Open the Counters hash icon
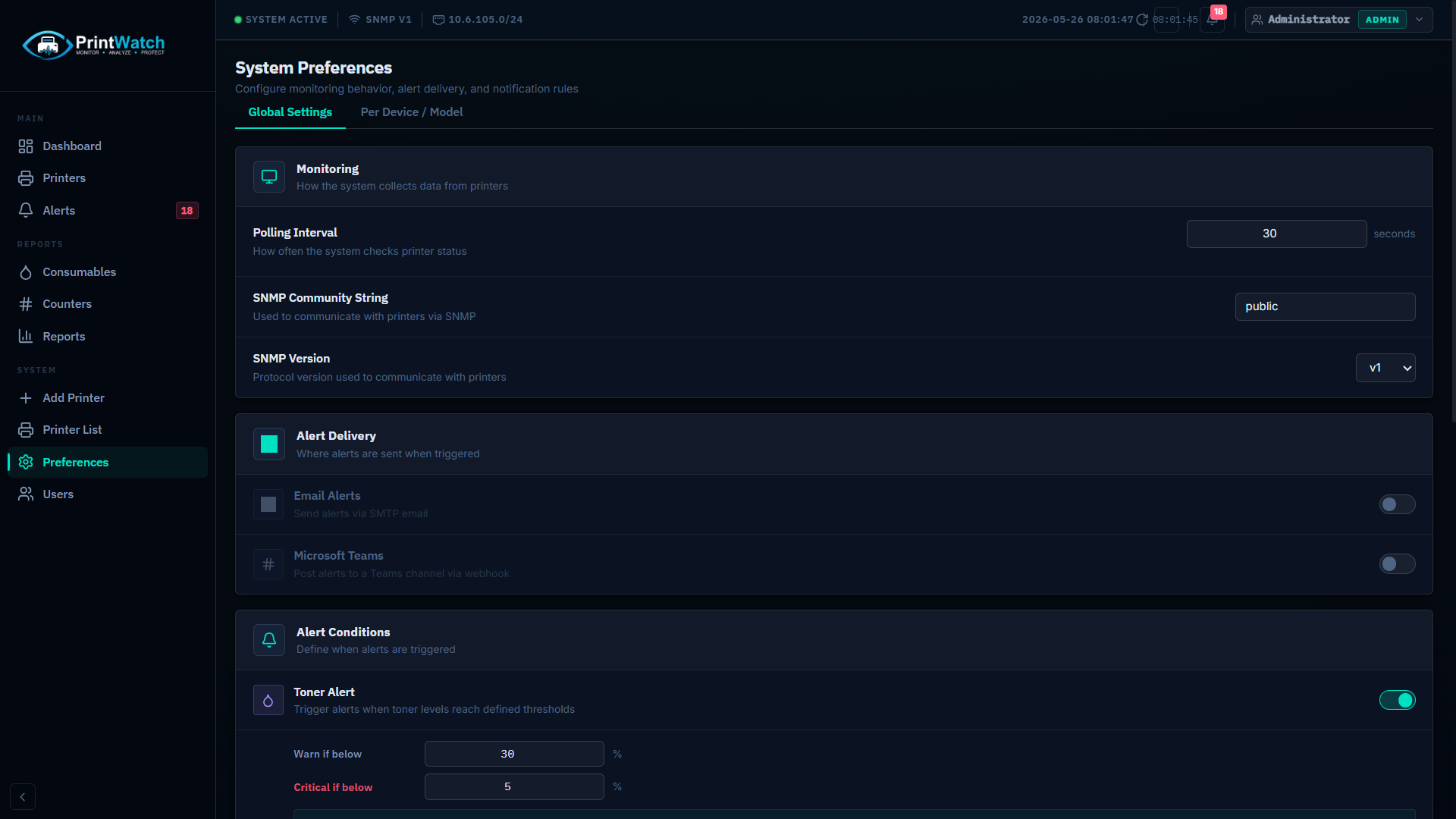Image resolution: width=1456 pixels, height=819 pixels. click(x=26, y=304)
